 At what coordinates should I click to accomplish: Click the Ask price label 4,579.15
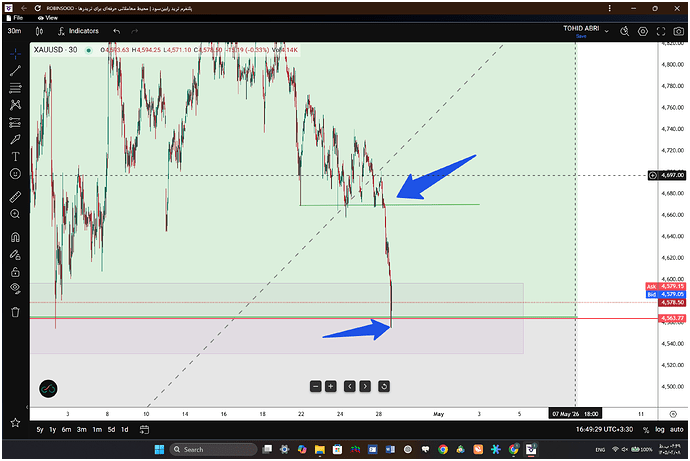(666, 286)
